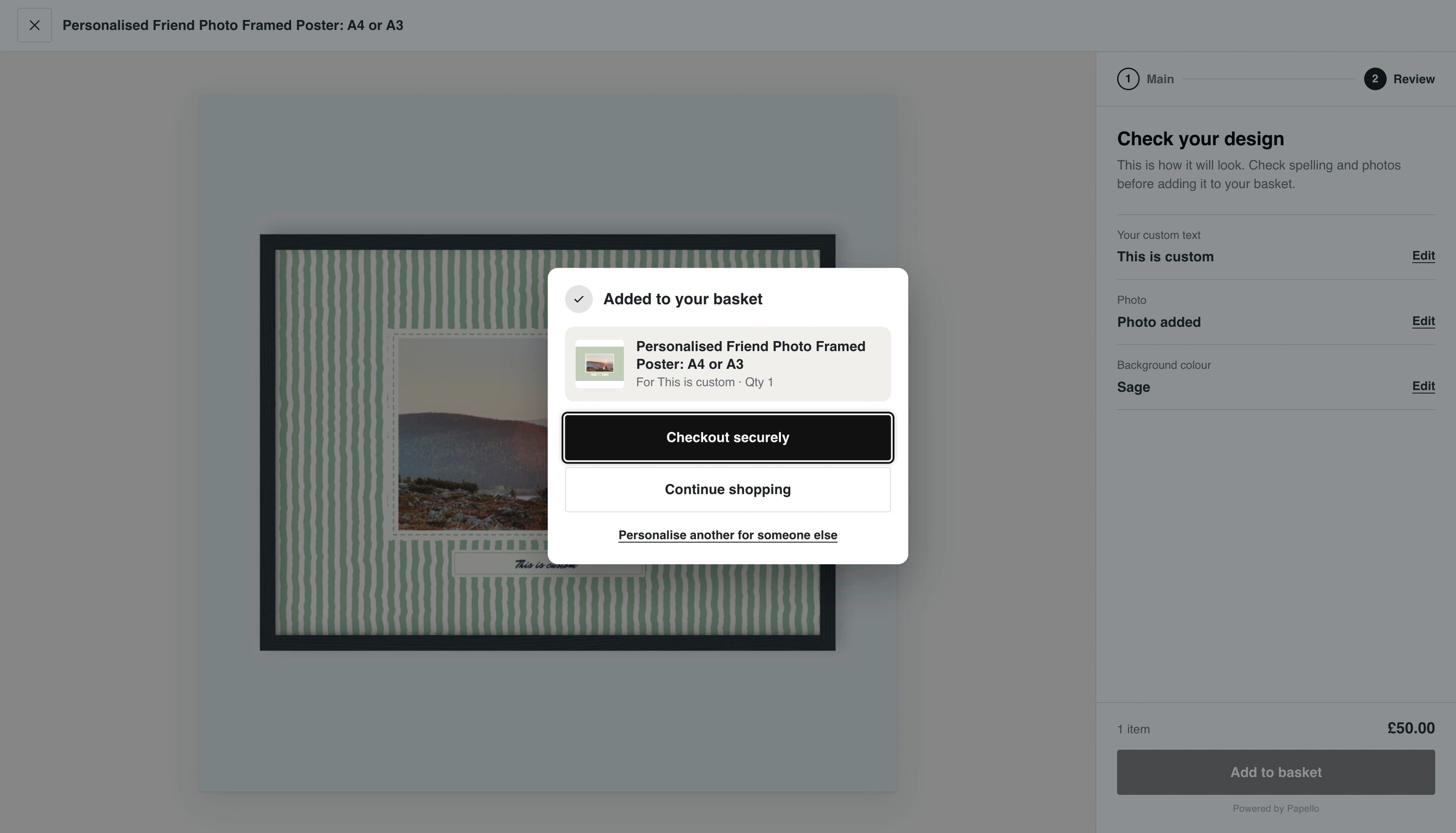The width and height of the screenshot is (1456, 833).
Task: Click the 'Your custom text' label
Action: pyautogui.click(x=1159, y=235)
